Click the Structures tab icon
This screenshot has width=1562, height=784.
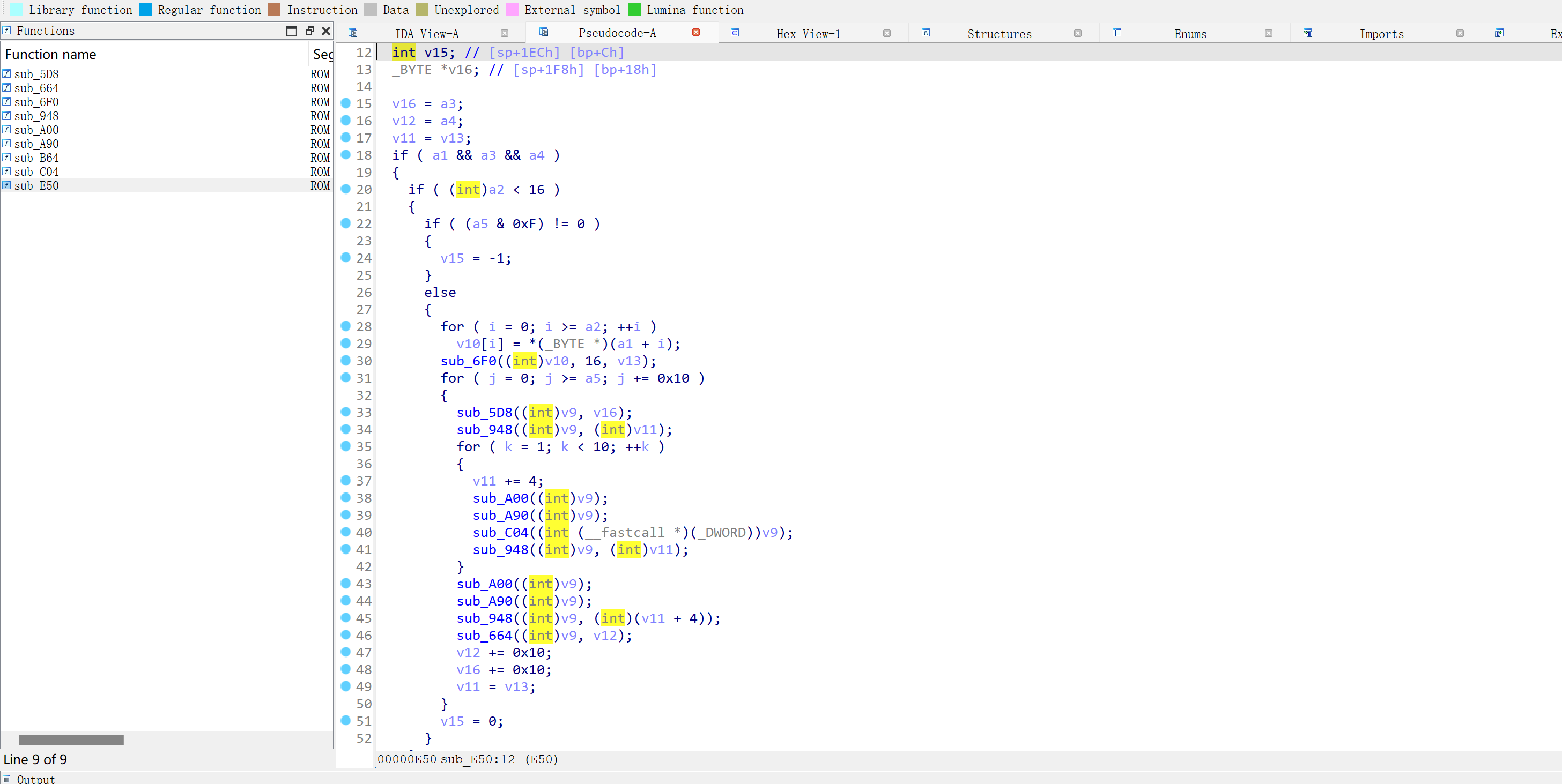tap(926, 33)
